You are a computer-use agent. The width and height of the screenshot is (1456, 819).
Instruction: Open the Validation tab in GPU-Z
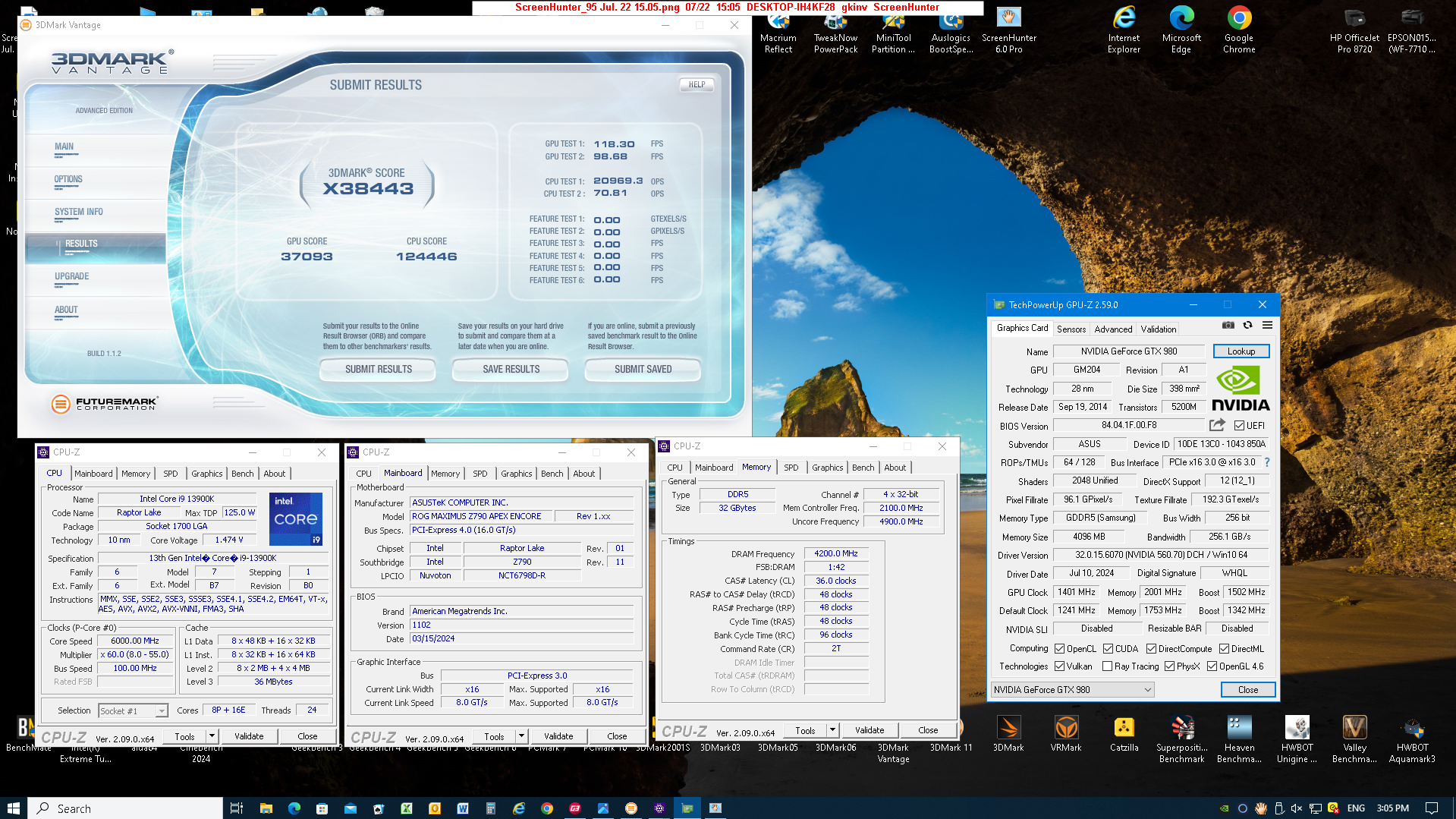[1158, 329]
